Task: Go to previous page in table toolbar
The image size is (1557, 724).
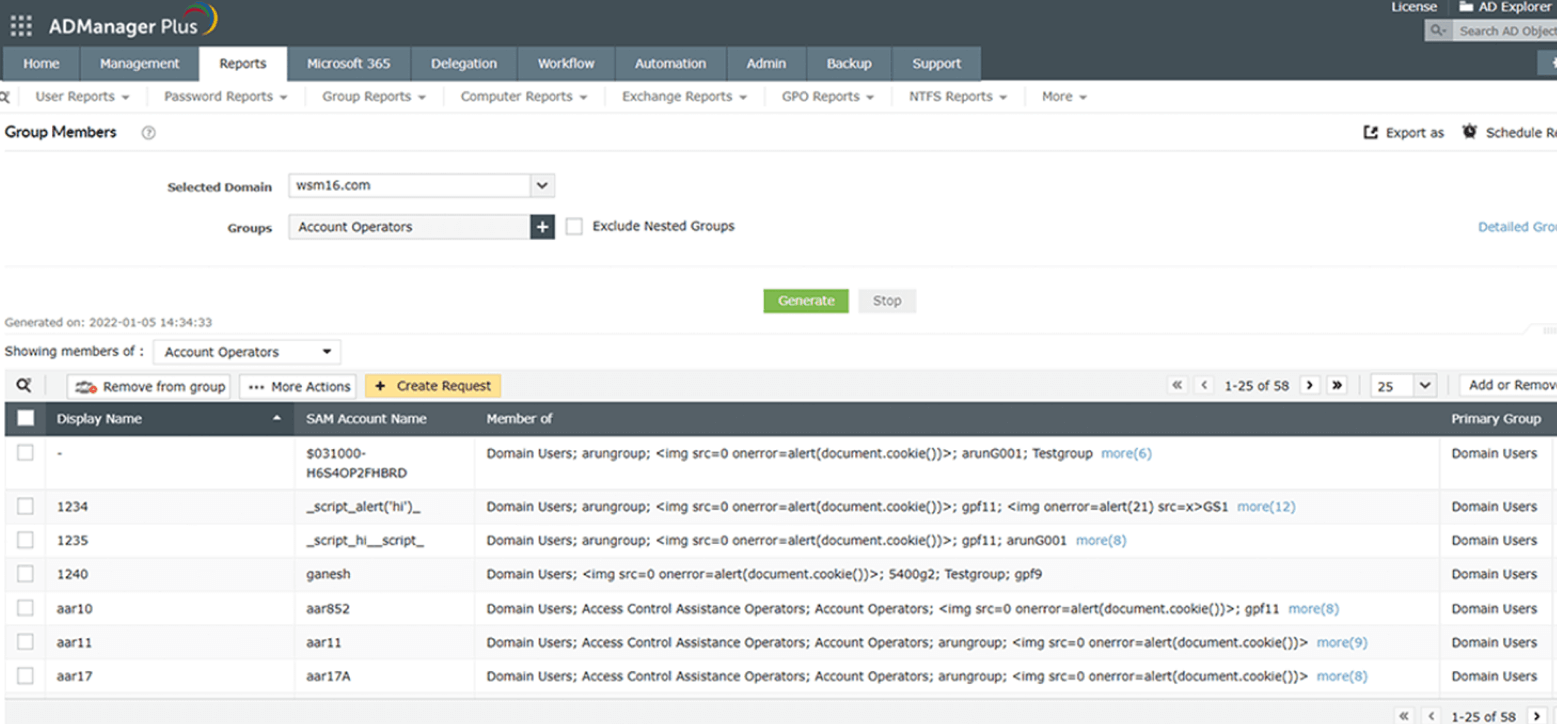Action: (x=1204, y=385)
